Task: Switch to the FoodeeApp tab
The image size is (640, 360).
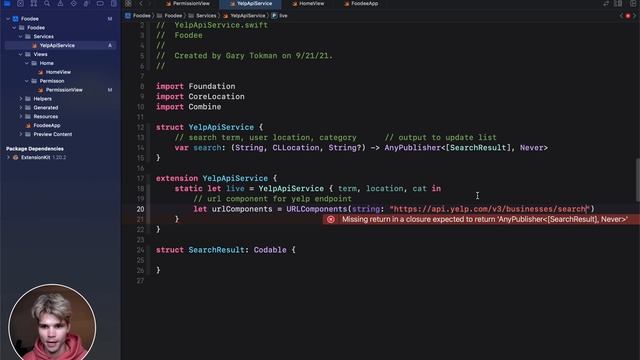Action: (x=361, y=3)
